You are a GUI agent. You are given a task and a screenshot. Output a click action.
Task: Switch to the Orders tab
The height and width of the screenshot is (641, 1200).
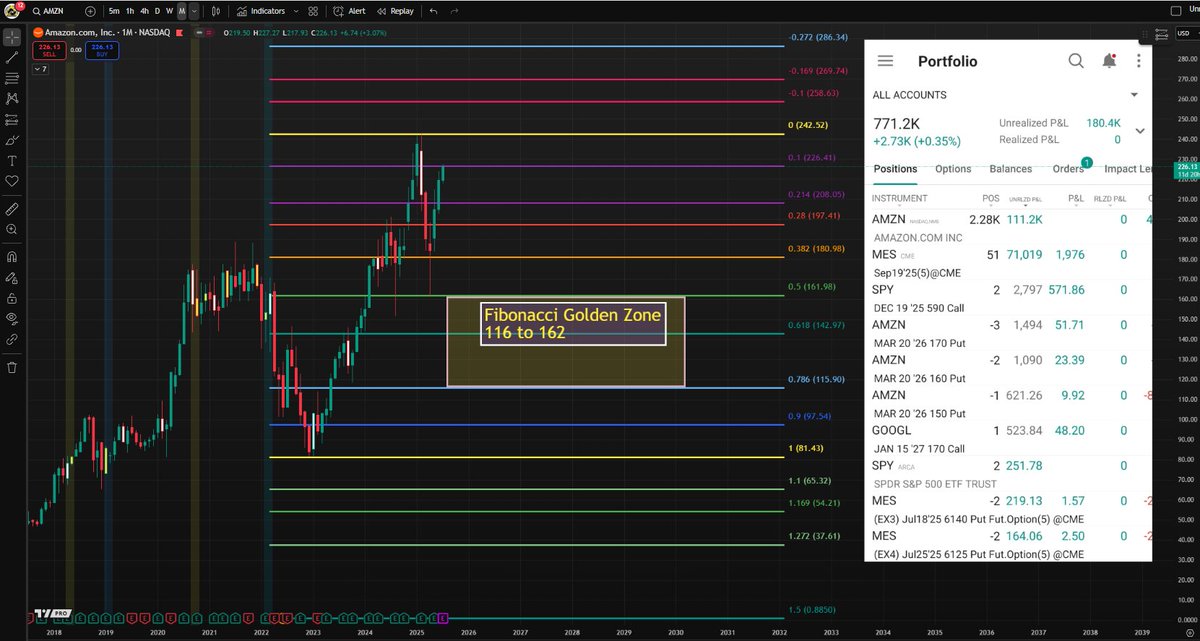click(1068, 169)
